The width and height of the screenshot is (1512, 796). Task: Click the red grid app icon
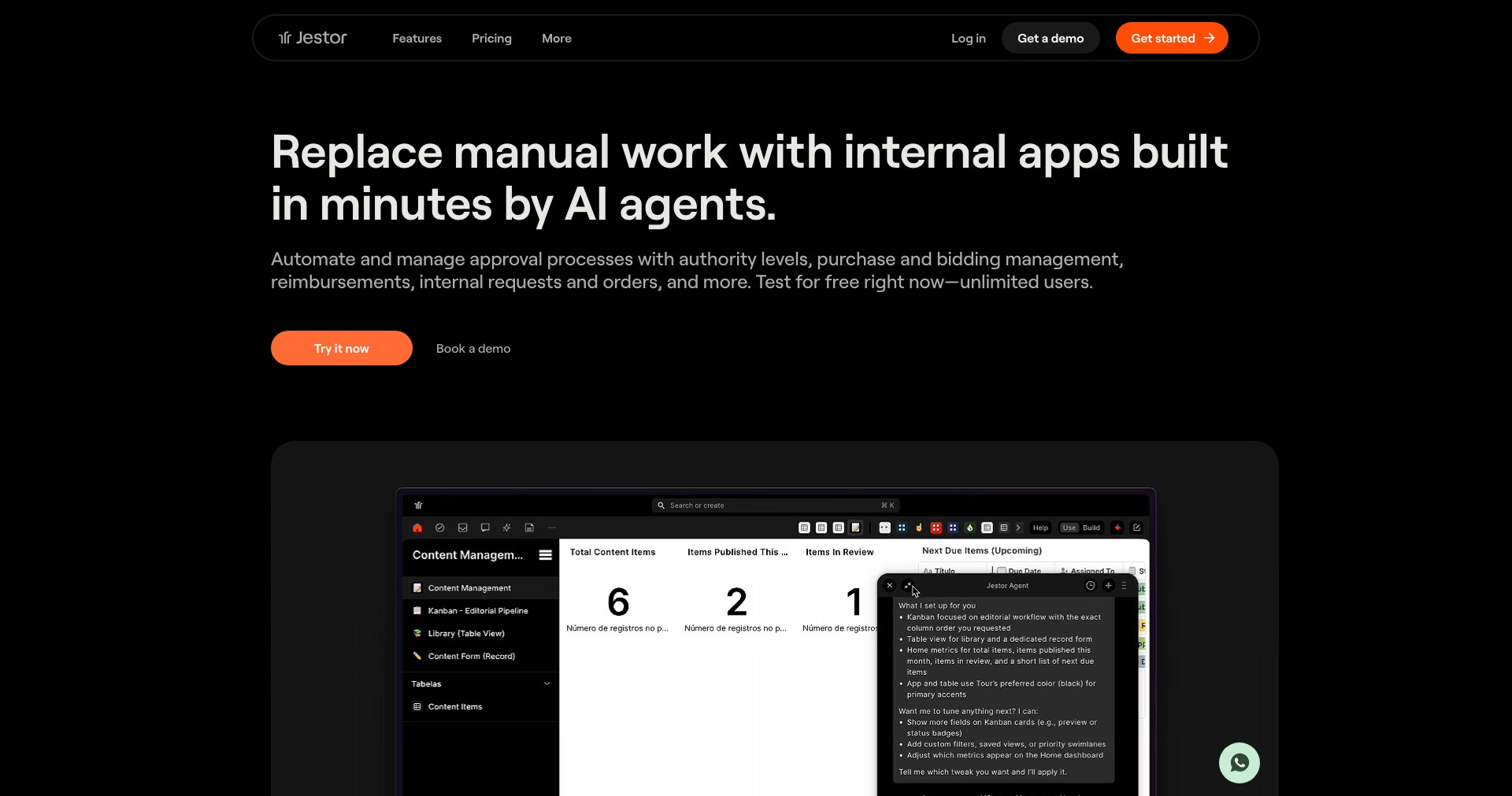coord(936,528)
